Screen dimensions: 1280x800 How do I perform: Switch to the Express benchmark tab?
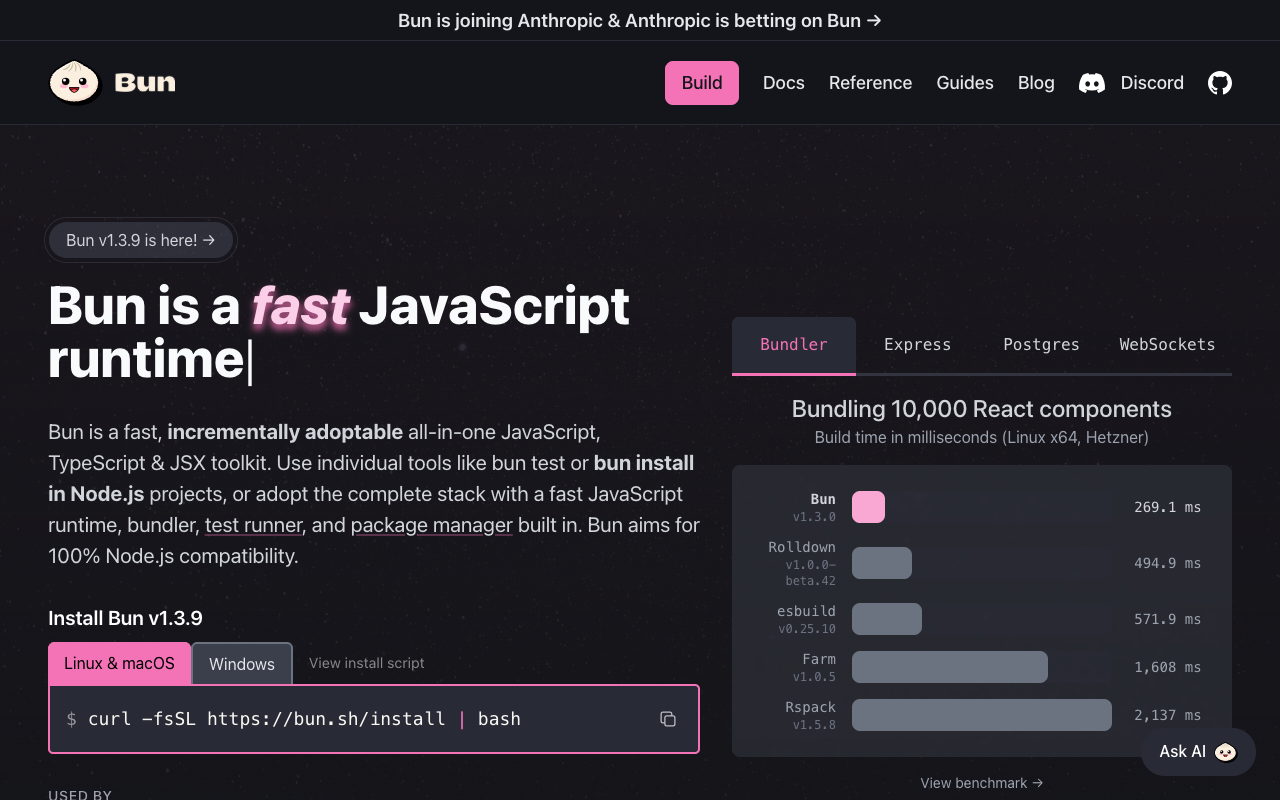coord(917,345)
